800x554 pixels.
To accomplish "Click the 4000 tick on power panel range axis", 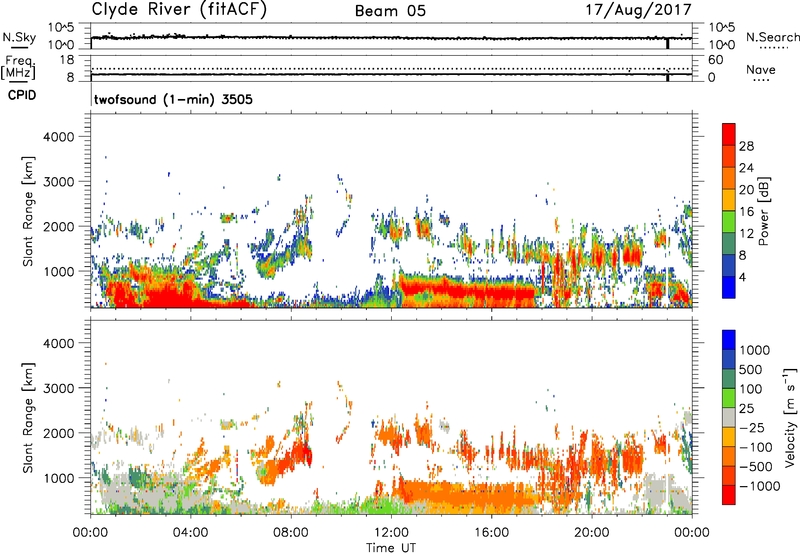I will tap(58, 137).
